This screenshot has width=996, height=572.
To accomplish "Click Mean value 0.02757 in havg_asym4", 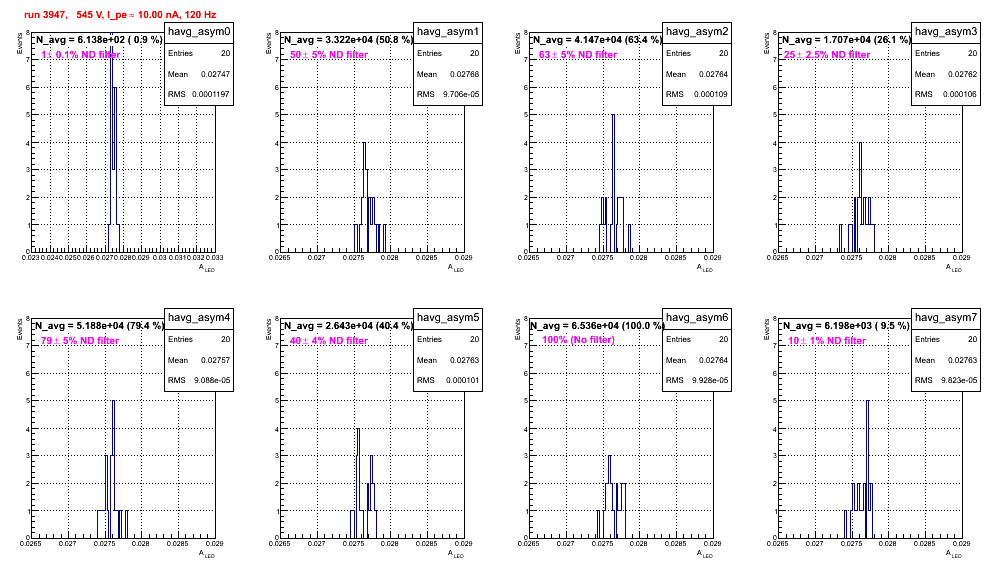I will 215,360.
